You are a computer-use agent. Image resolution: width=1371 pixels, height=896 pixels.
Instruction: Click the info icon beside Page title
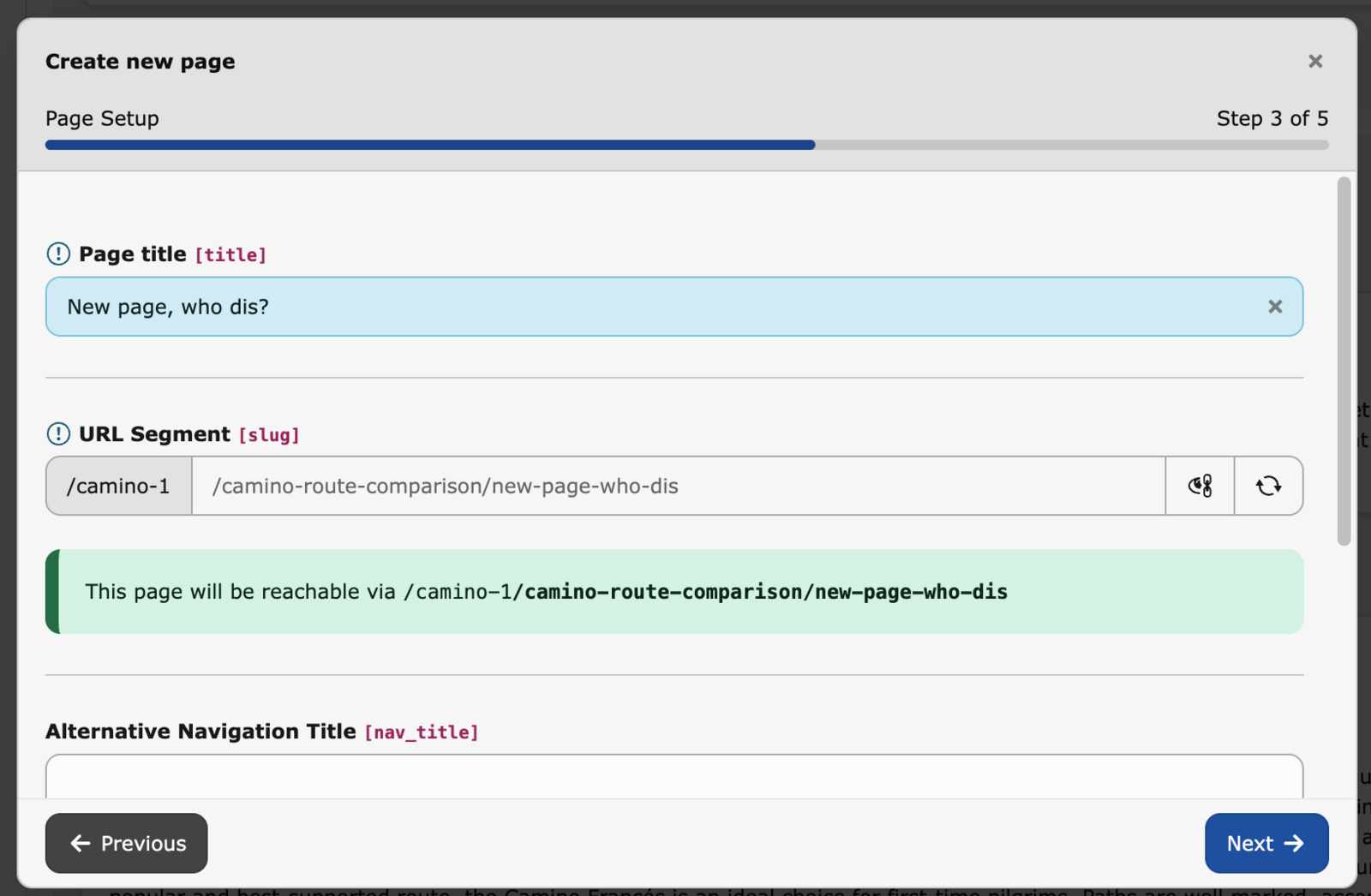pyautogui.click(x=58, y=254)
